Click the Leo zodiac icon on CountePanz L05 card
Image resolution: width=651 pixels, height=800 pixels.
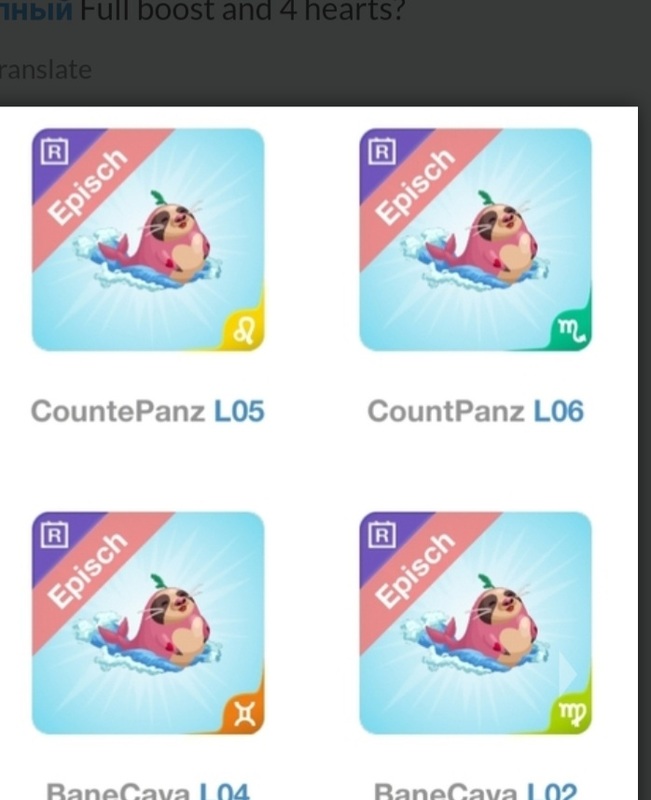pos(244,332)
